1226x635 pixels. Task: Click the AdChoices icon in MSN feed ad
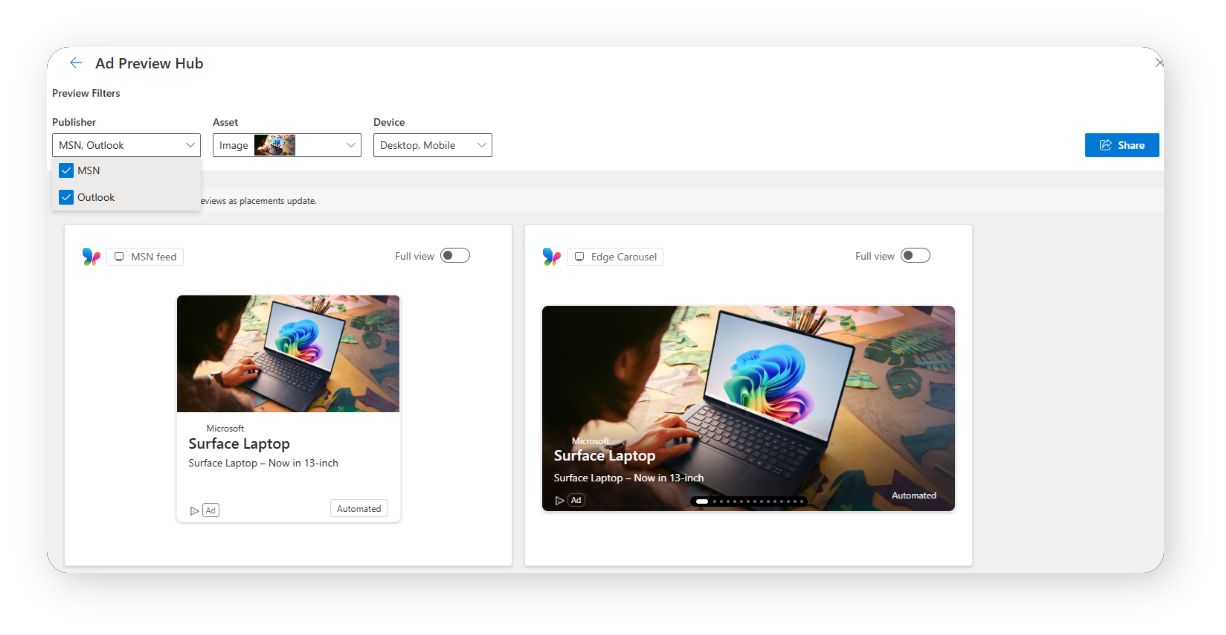click(x=195, y=511)
